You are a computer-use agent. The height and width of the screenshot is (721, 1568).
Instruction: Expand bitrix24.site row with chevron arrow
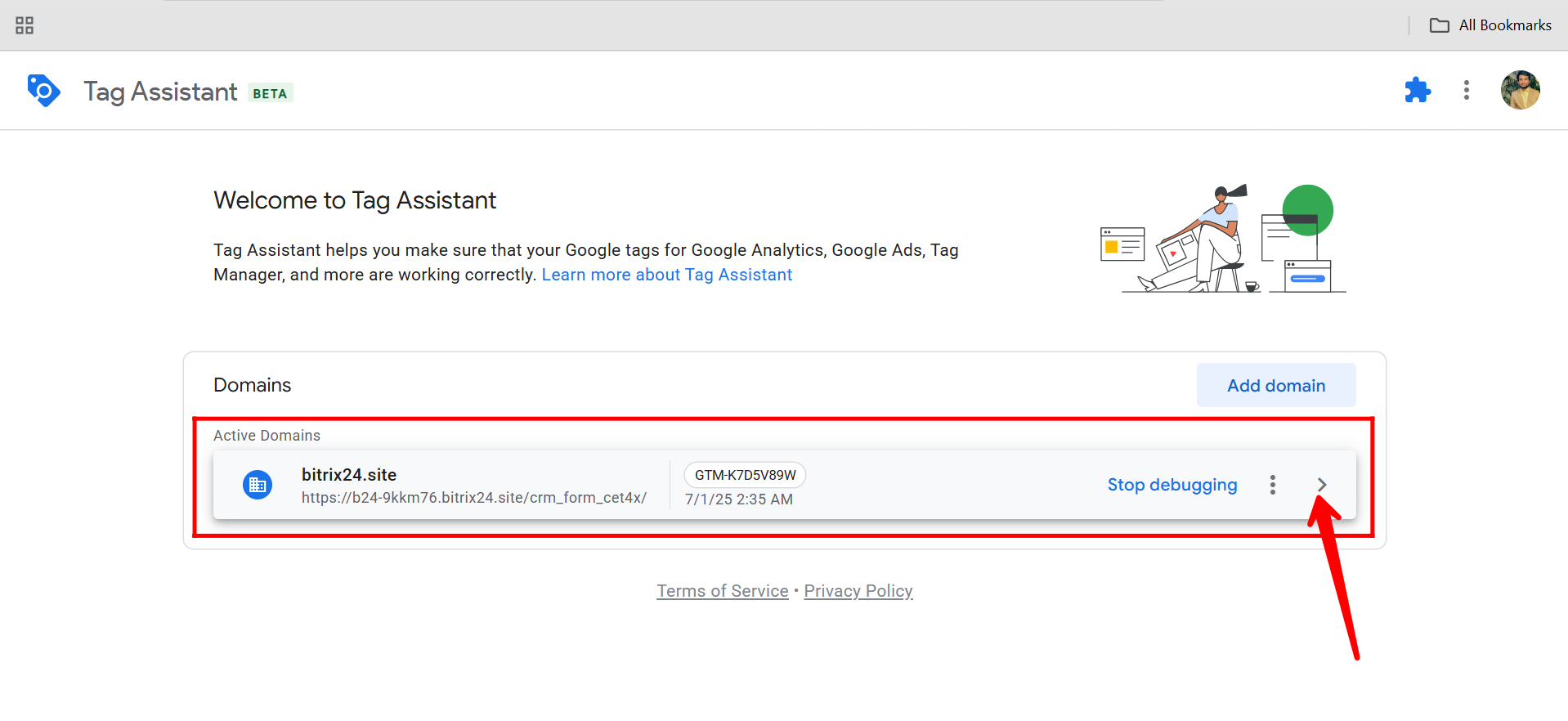click(1322, 485)
